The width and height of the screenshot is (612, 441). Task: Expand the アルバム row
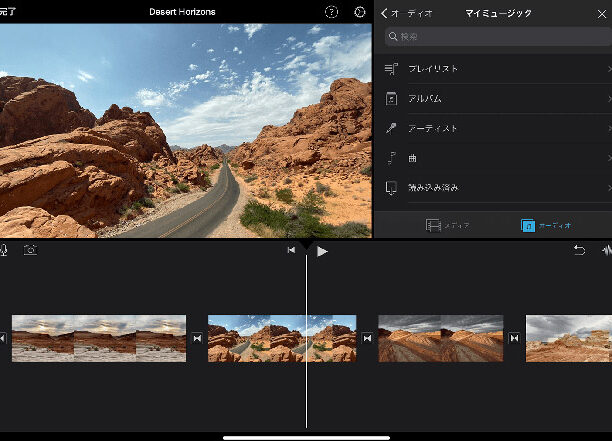pos(496,98)
